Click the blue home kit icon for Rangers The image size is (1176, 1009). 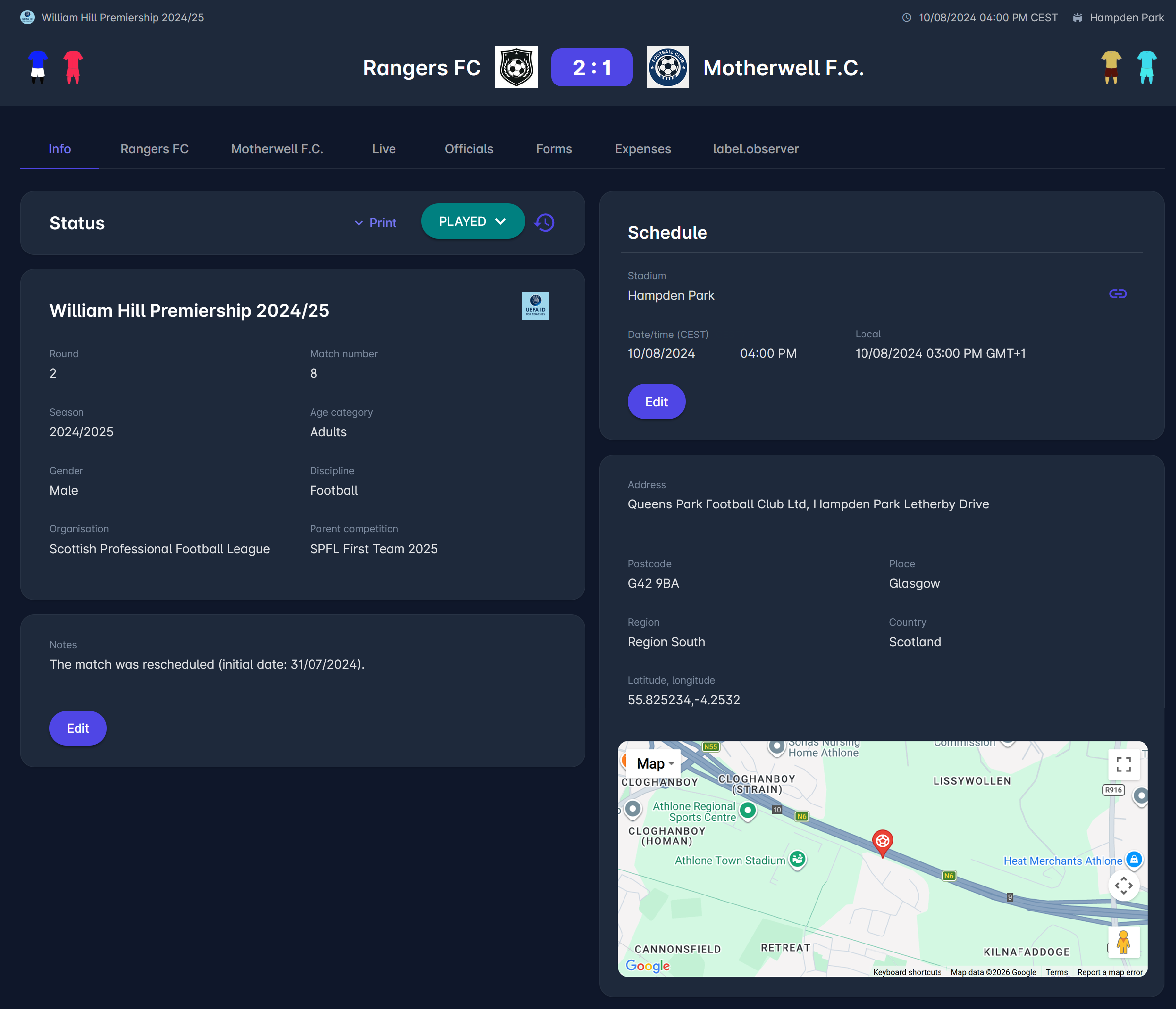(x=38, y=67)
